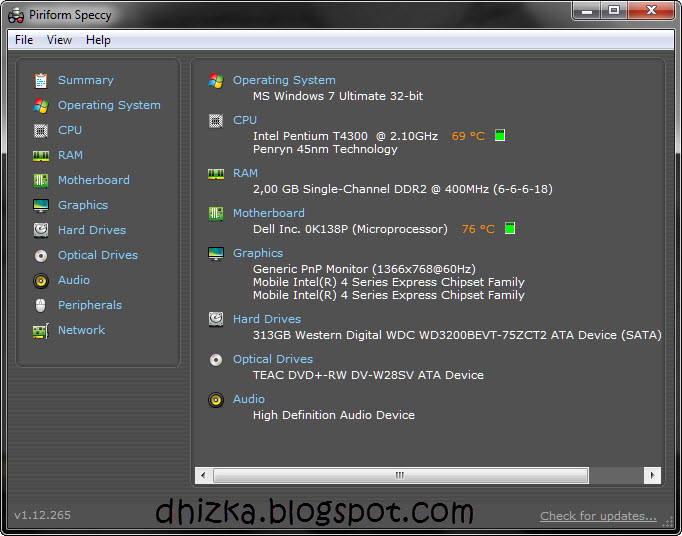This screenshot has height=536, width=682.
Task: Click the version number v1.12.265
Action: click(x=42, y=516)
